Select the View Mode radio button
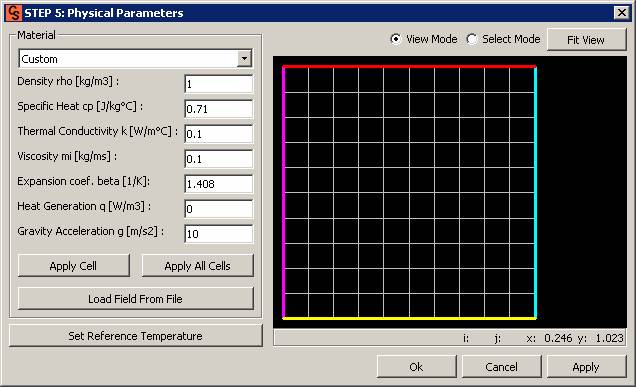The height and width of the screenshot is (387, 636). 395,39
